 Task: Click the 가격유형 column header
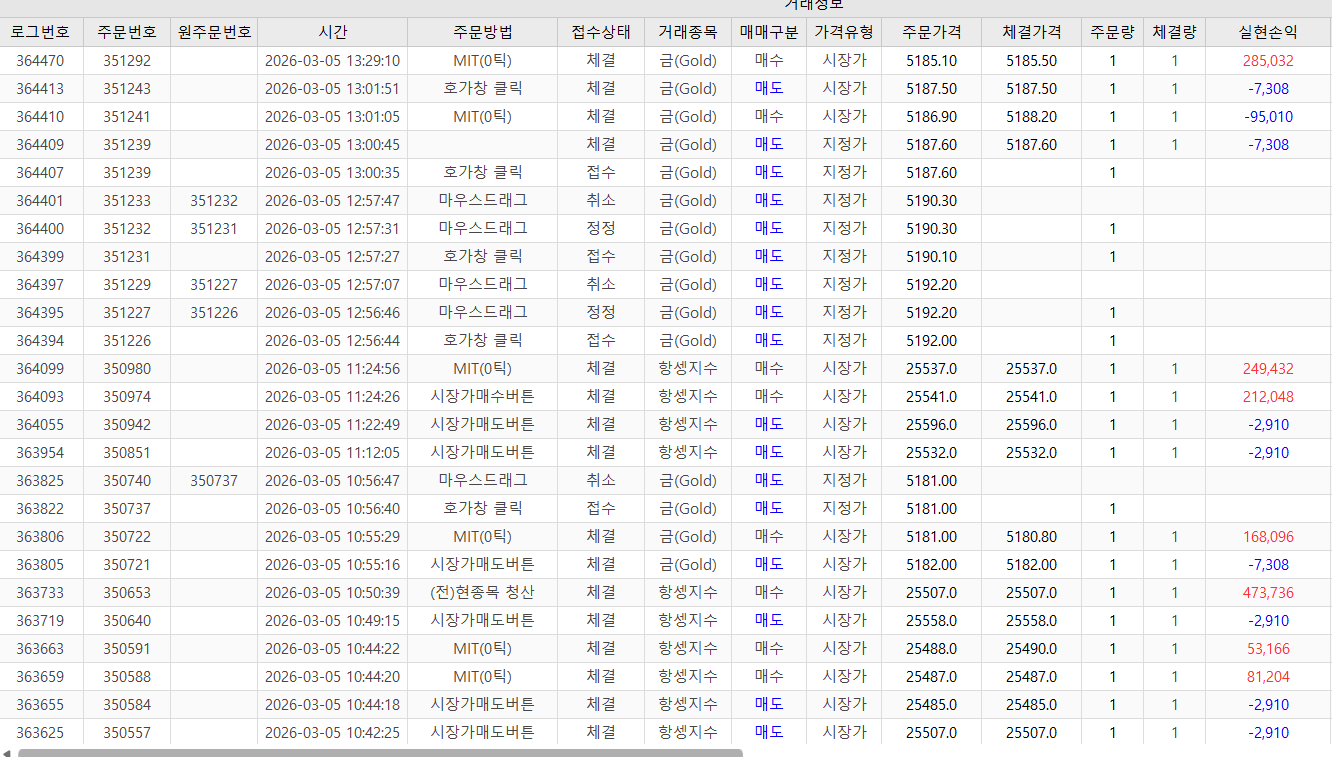tap(844, 32)
